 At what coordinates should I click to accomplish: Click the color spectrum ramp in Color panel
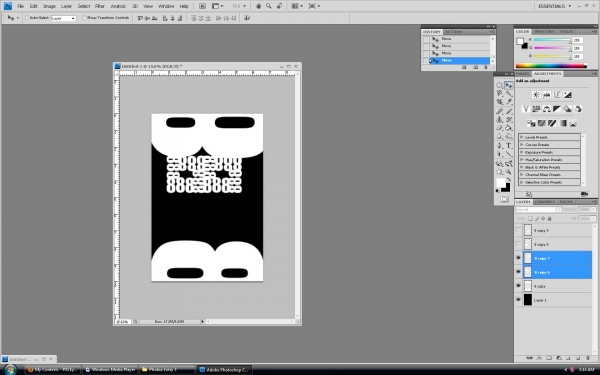(x=551, y=66)
